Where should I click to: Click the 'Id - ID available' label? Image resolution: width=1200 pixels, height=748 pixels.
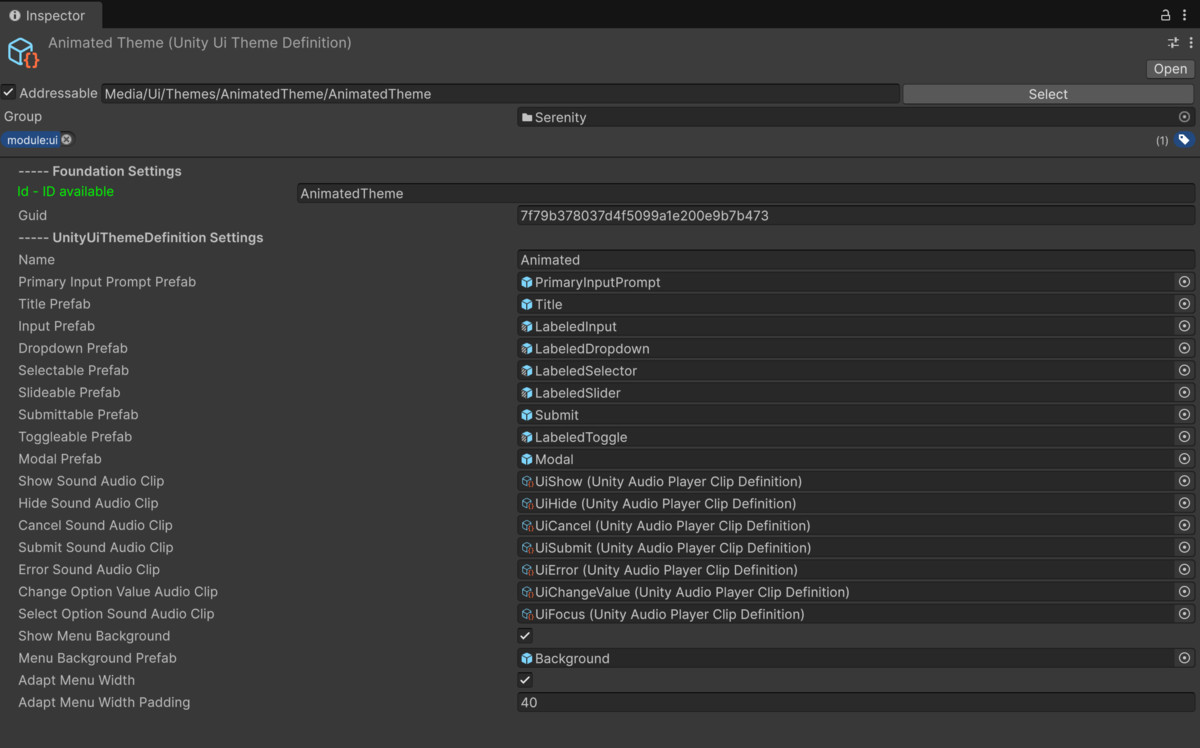point(66,191)
